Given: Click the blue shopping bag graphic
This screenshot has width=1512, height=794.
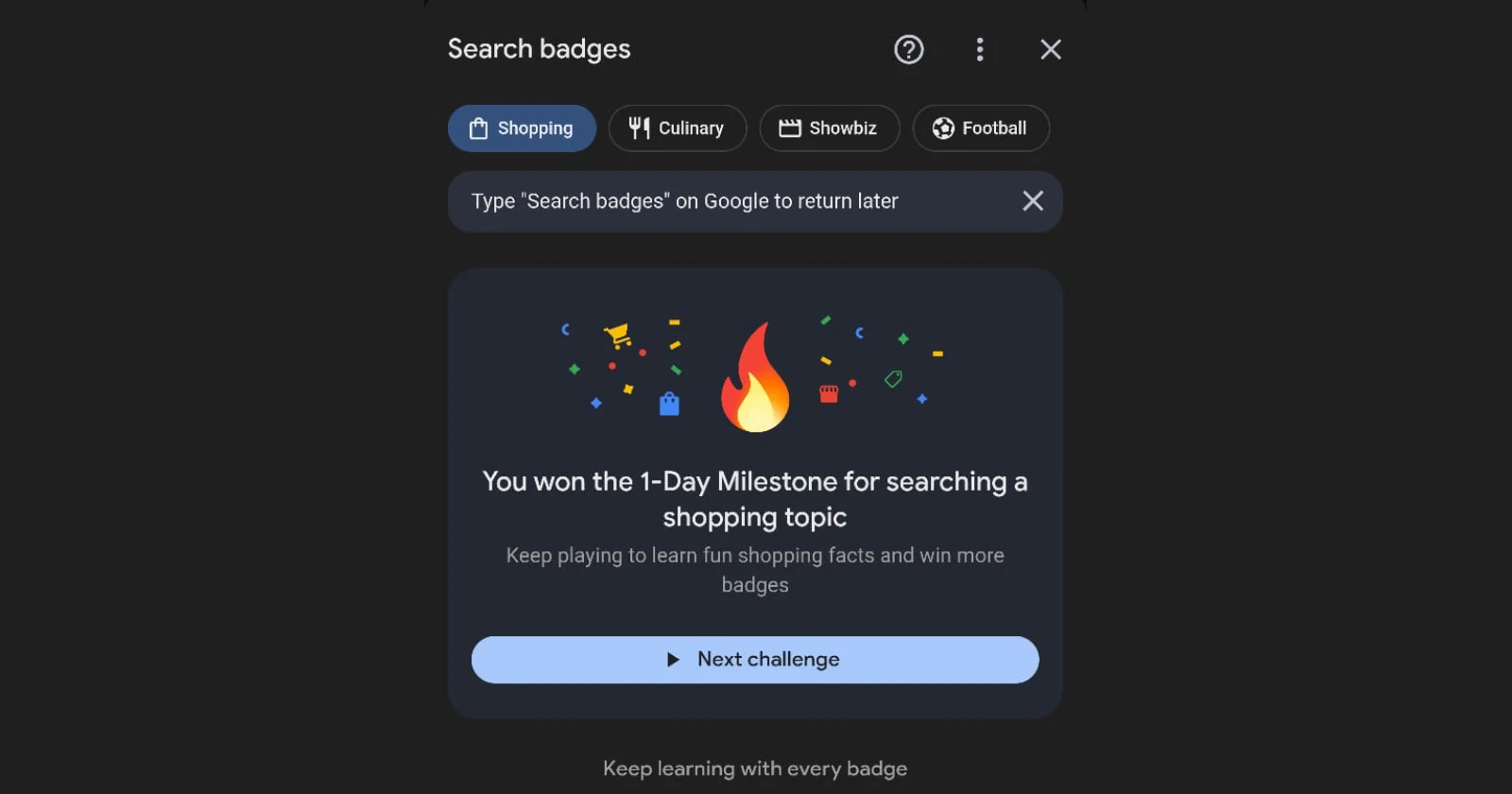Looking at the screenshot, I should tap(671, 404).
